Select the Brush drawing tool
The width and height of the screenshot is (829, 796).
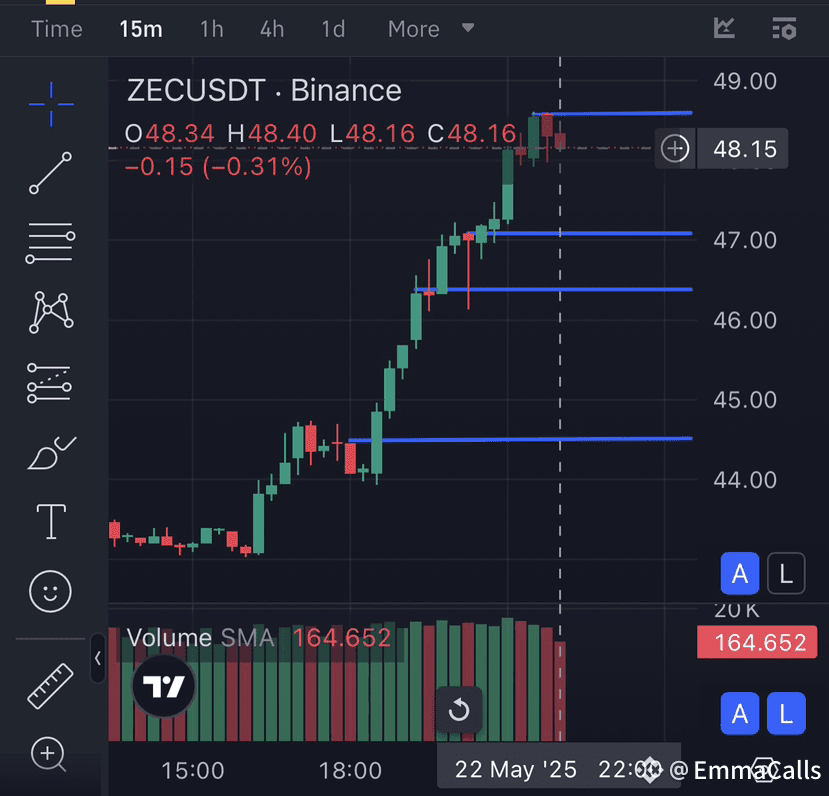pyautogui.click(x=50, y=451)
